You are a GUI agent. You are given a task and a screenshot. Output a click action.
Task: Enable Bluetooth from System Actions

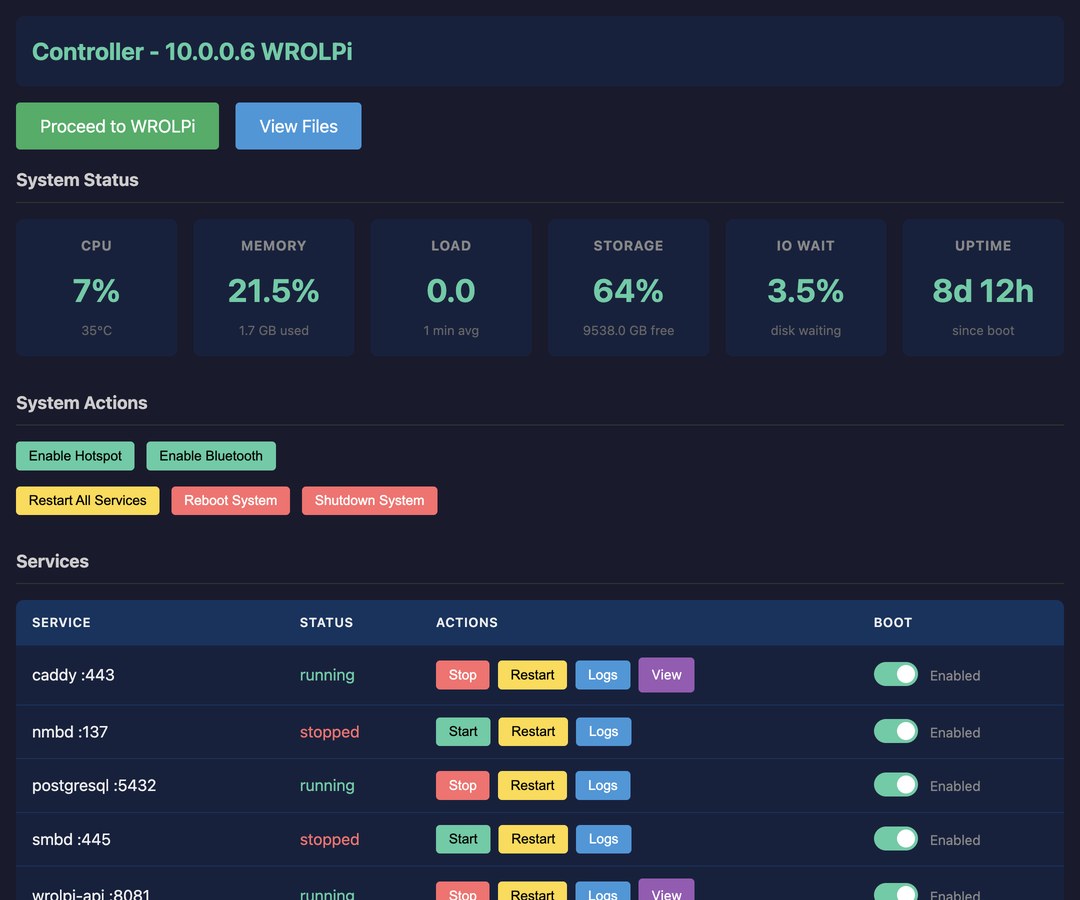click(211, 456)
